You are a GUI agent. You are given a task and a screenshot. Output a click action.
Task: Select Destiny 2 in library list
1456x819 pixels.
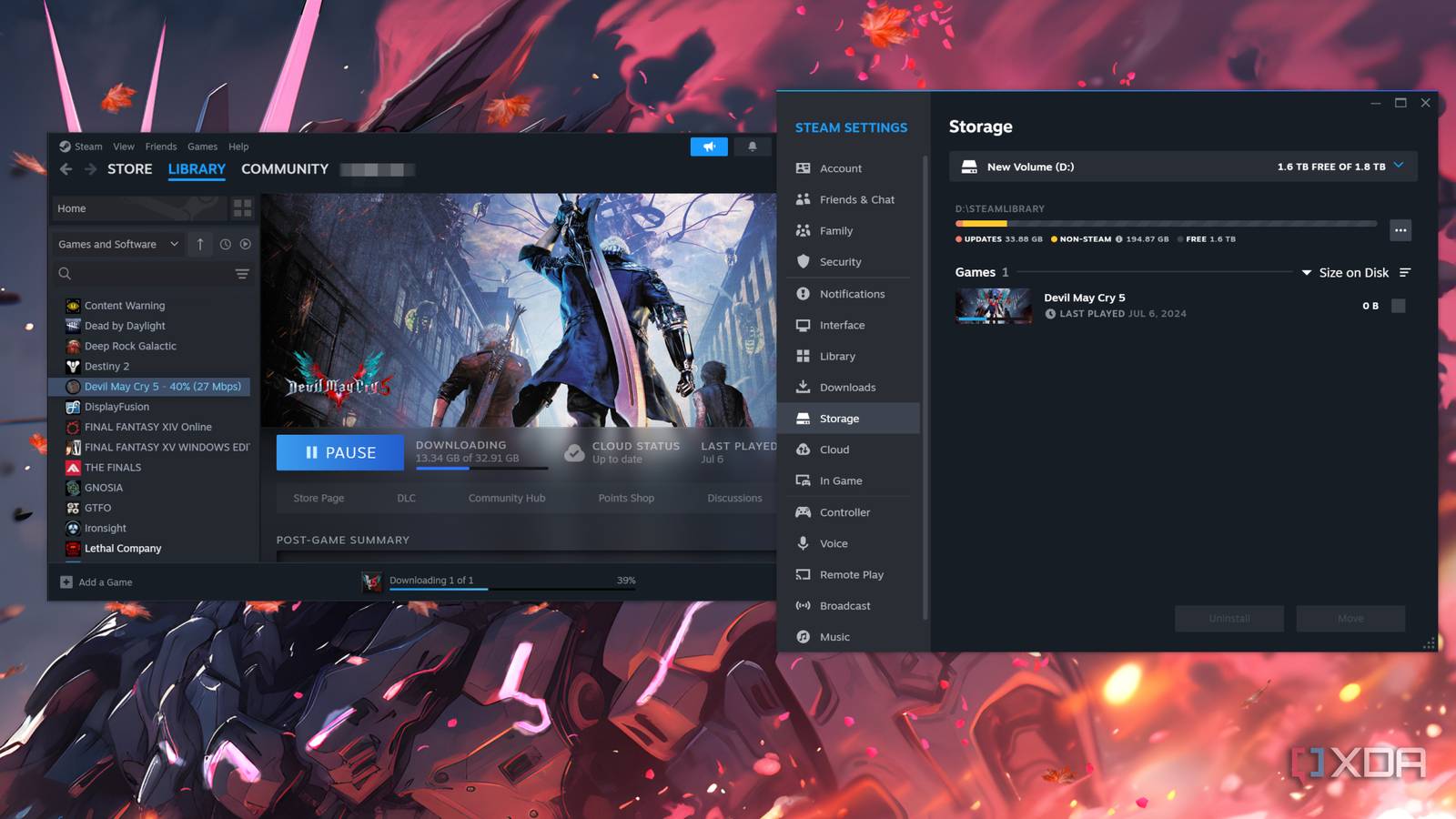[x=106, y=366]
